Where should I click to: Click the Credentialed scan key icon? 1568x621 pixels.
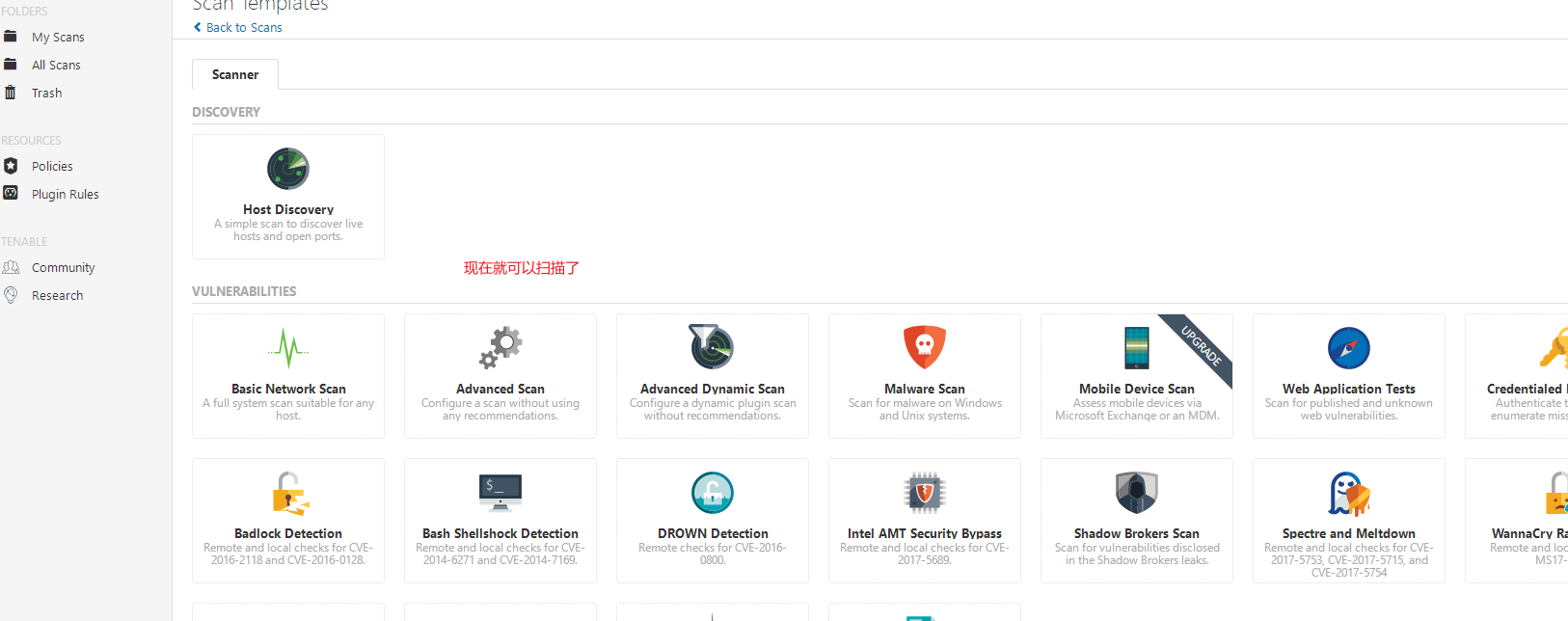[1554, 348]
